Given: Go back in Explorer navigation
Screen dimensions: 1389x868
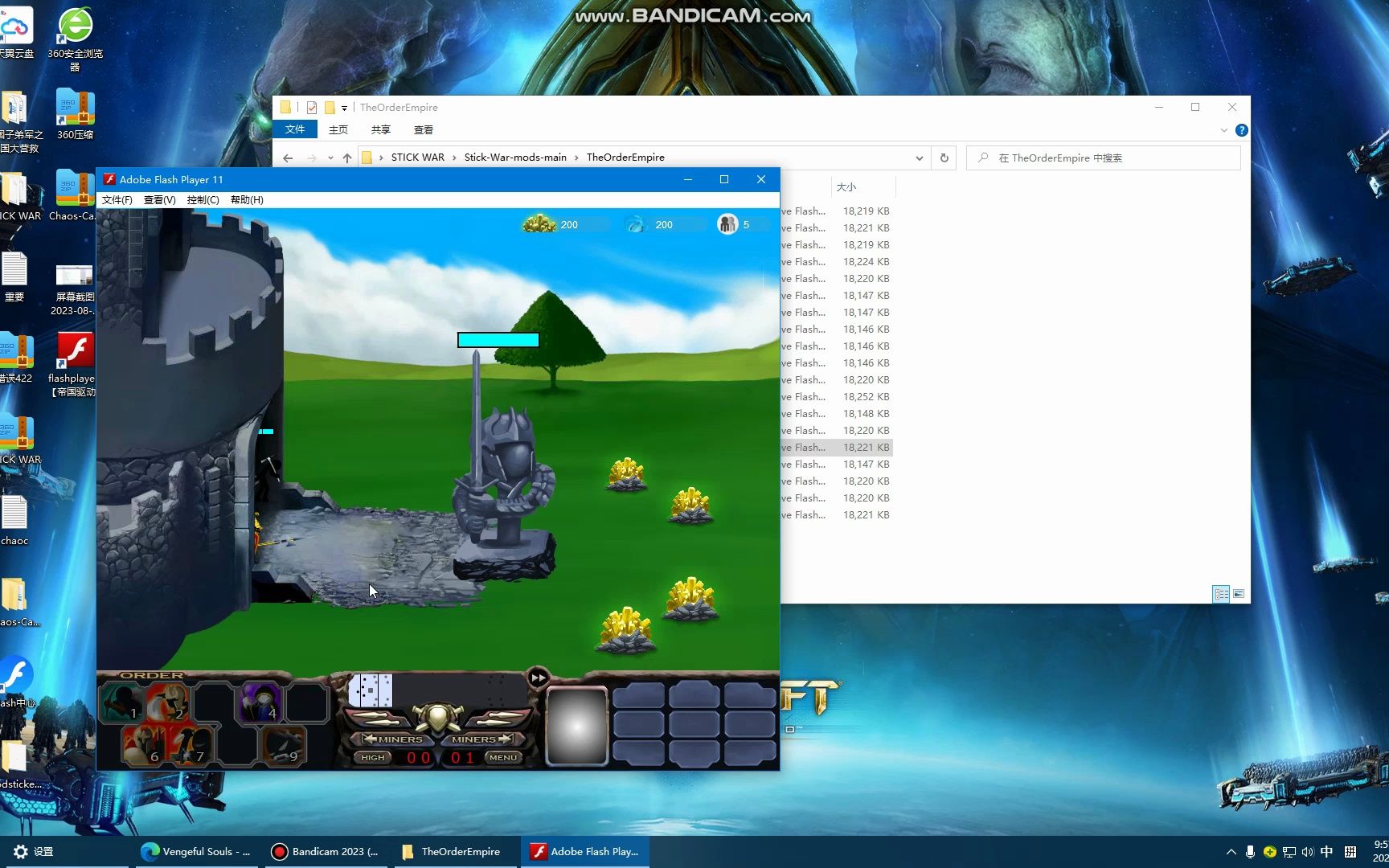Looking at the screenshot, I should point(288,158).
